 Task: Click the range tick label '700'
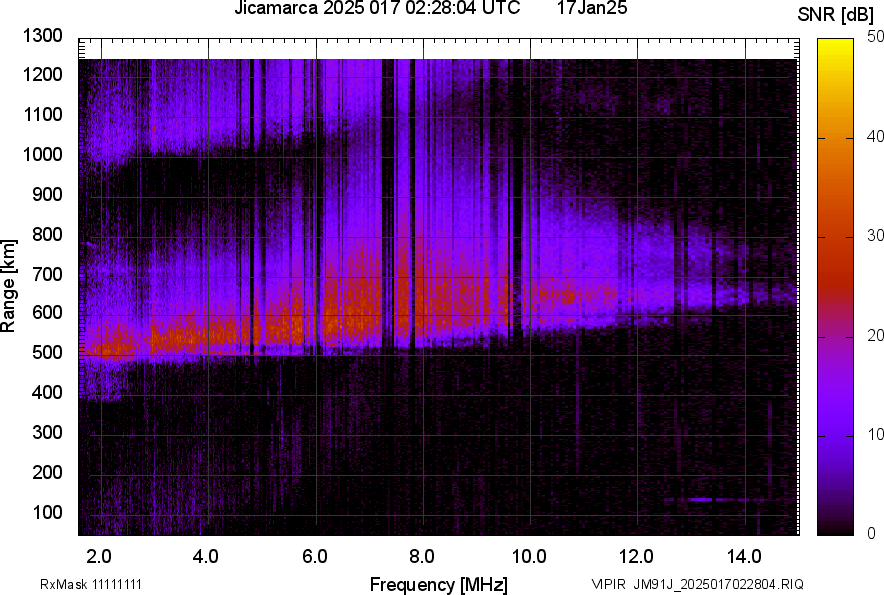pos(47,274)
